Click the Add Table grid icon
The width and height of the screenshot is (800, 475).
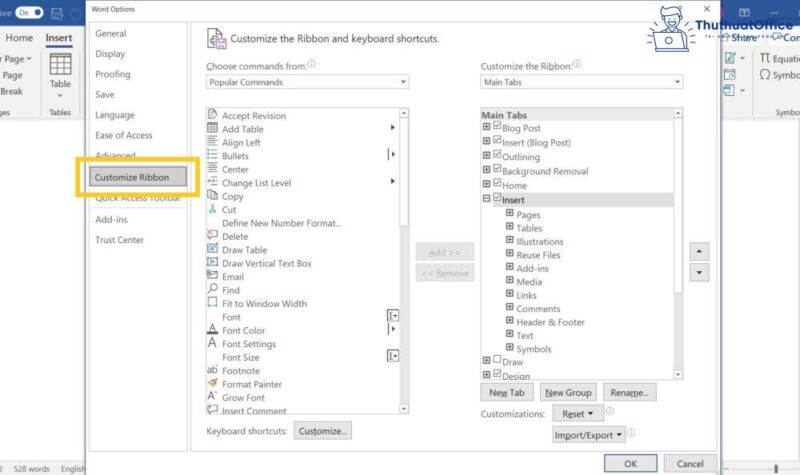click(212, 129)
